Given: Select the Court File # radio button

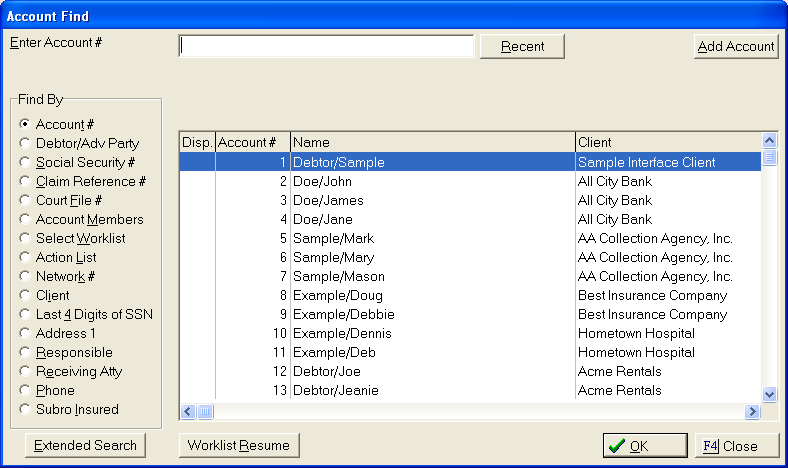Looking at the screenshot, I should coord(25,200).
